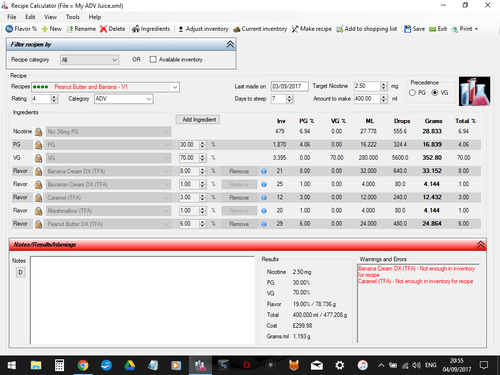Image resolution: width=500 pixels, height=375 pixels.
Task: Save the recipe file via toolbar
Action: point(414,29)
